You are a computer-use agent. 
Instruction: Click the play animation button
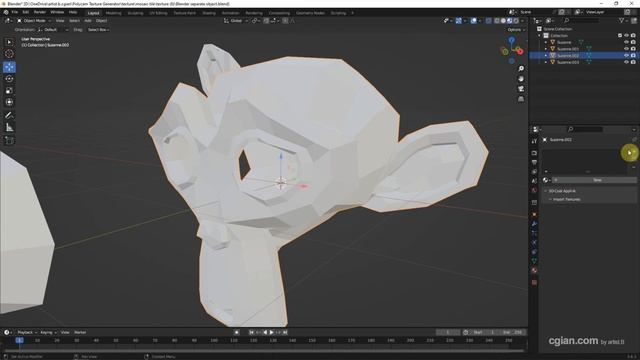(271, 332)
